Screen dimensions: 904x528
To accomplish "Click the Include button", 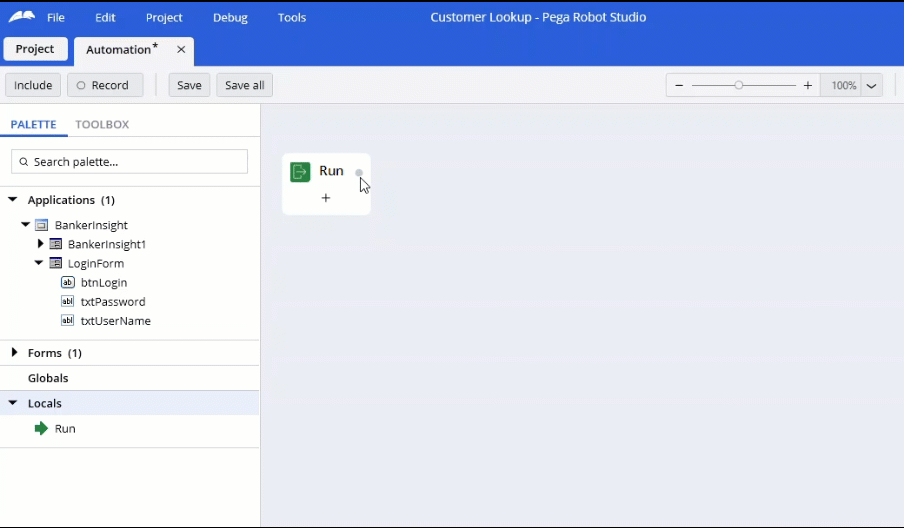I will [x=33, y=85].
